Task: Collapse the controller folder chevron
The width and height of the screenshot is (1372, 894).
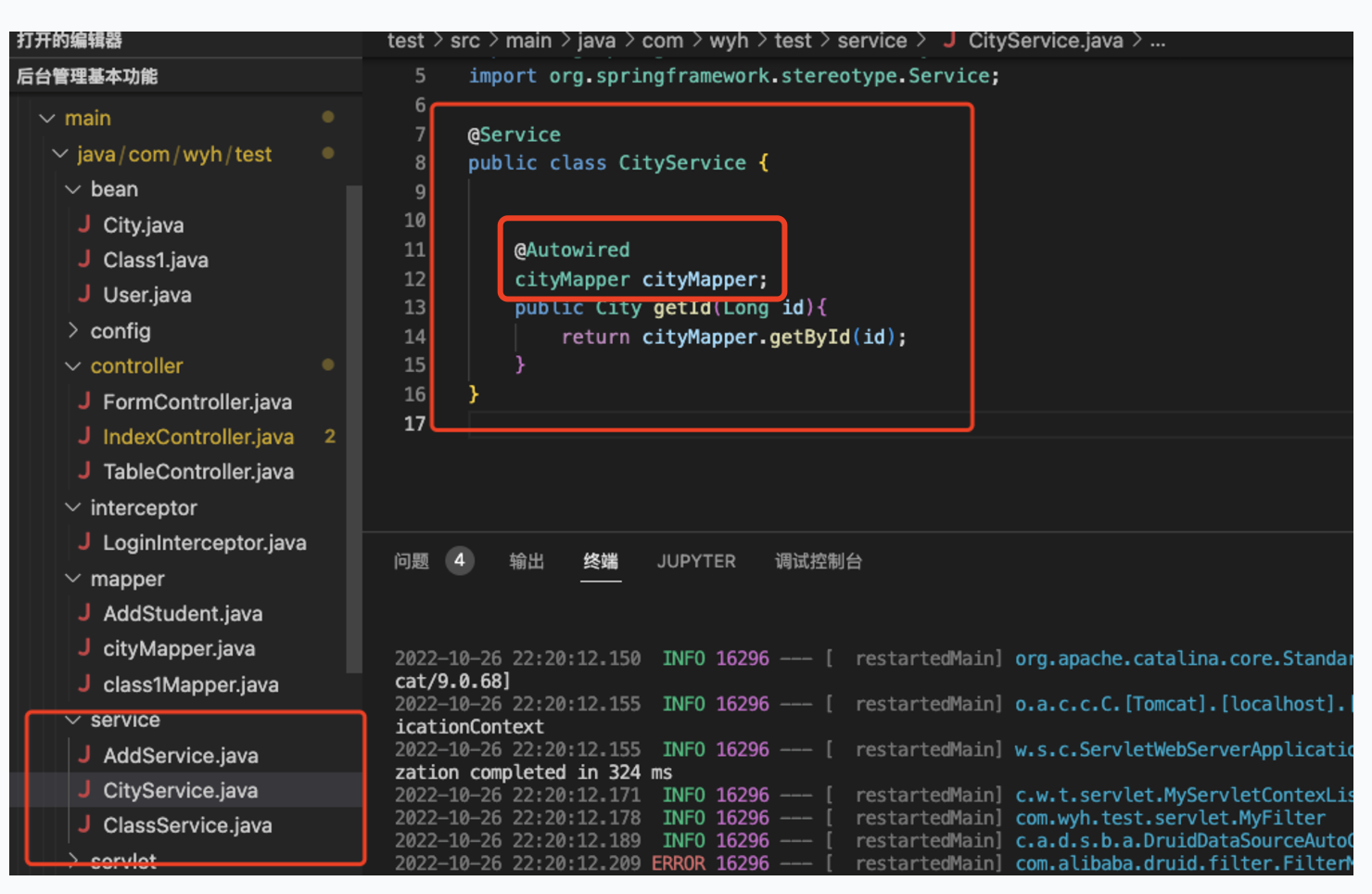Action: point(73,366)
